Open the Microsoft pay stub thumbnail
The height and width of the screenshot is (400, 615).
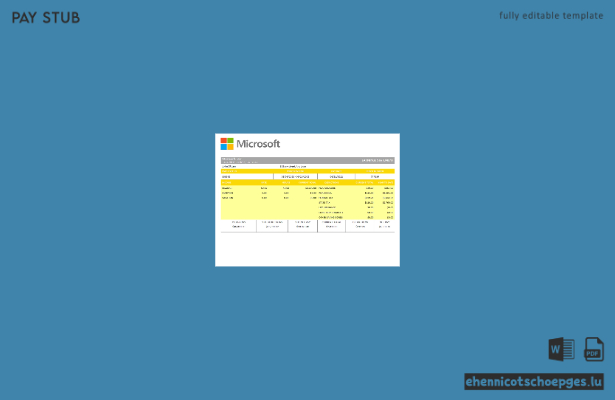308,200
